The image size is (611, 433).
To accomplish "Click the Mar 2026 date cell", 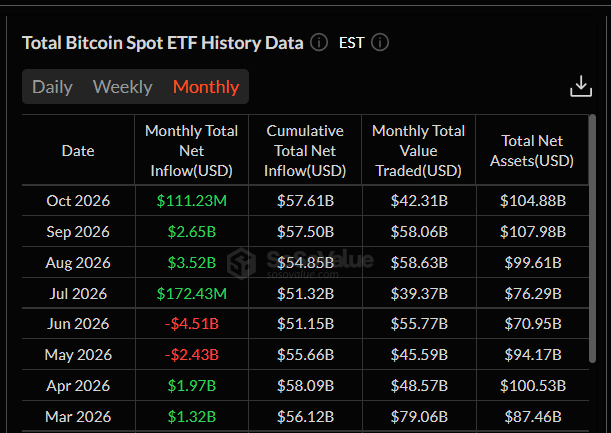I will (78, 416).
